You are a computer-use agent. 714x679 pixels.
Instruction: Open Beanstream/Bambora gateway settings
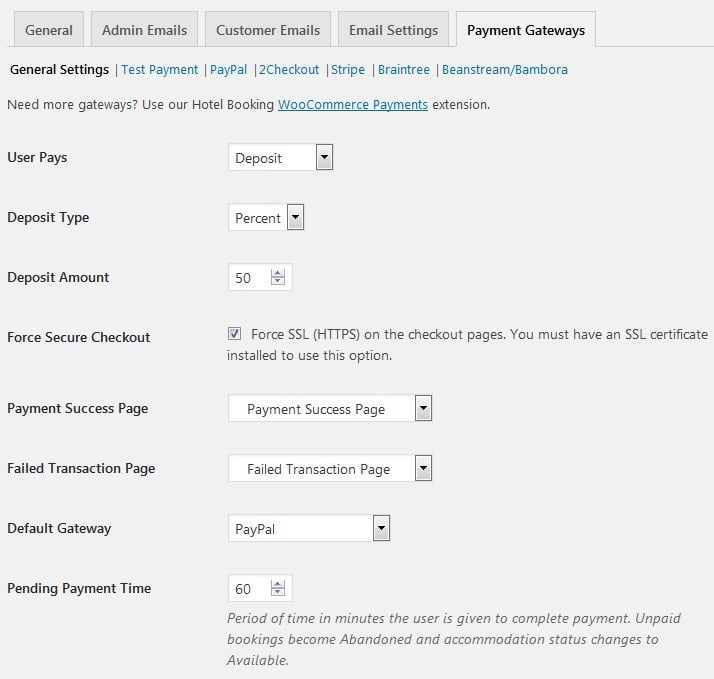[504, 70]
